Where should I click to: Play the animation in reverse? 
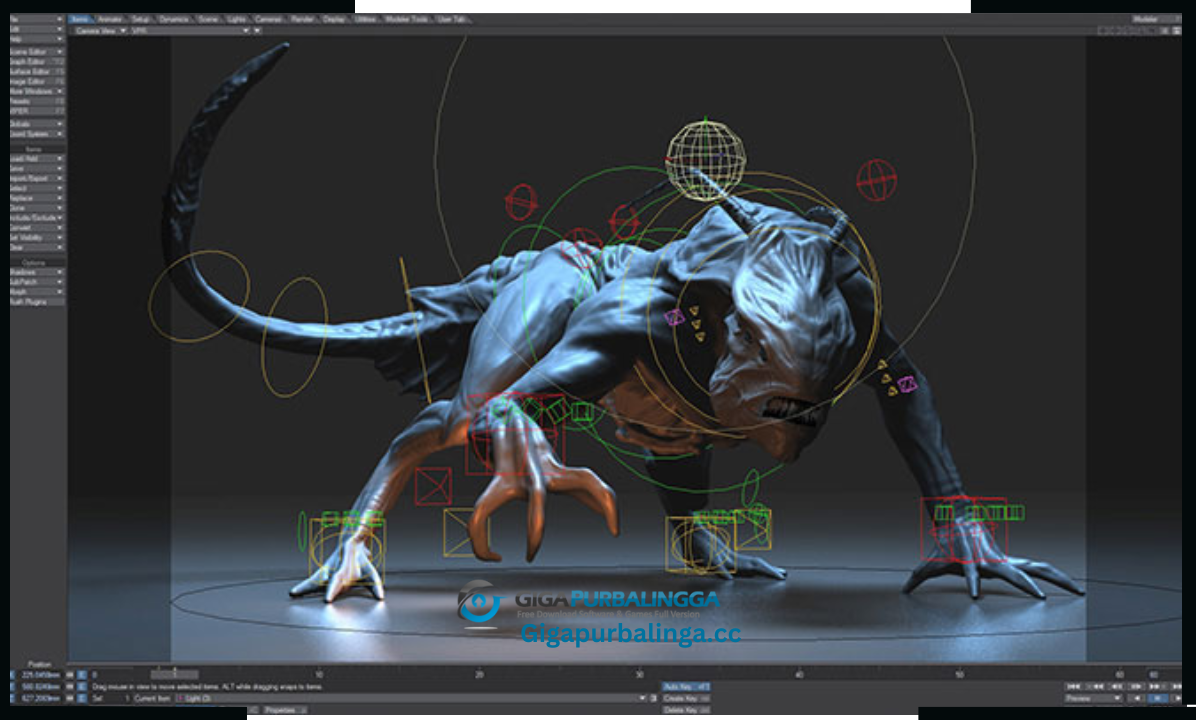pyautogui.click(x=1136, y=698)
